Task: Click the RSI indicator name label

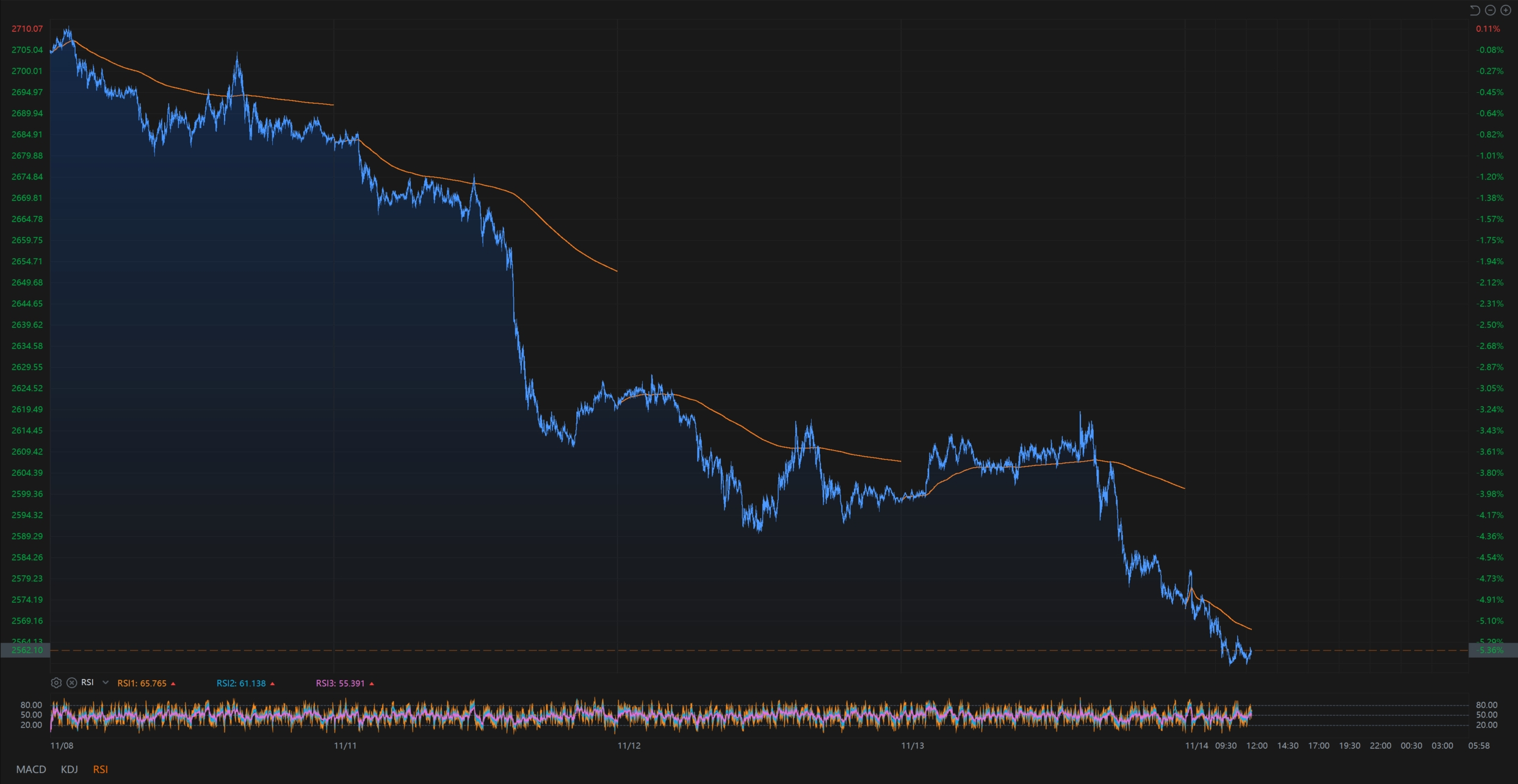Action: (x=87, y=682)
